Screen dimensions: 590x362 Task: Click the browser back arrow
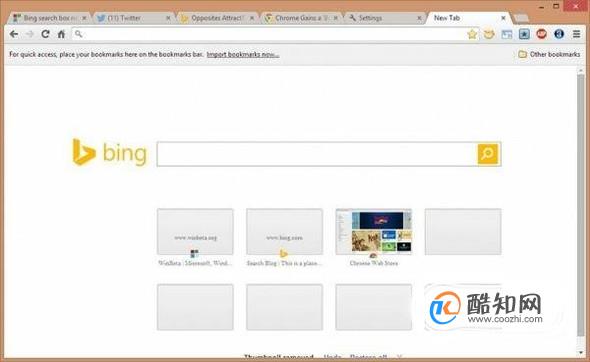[14, 34]
